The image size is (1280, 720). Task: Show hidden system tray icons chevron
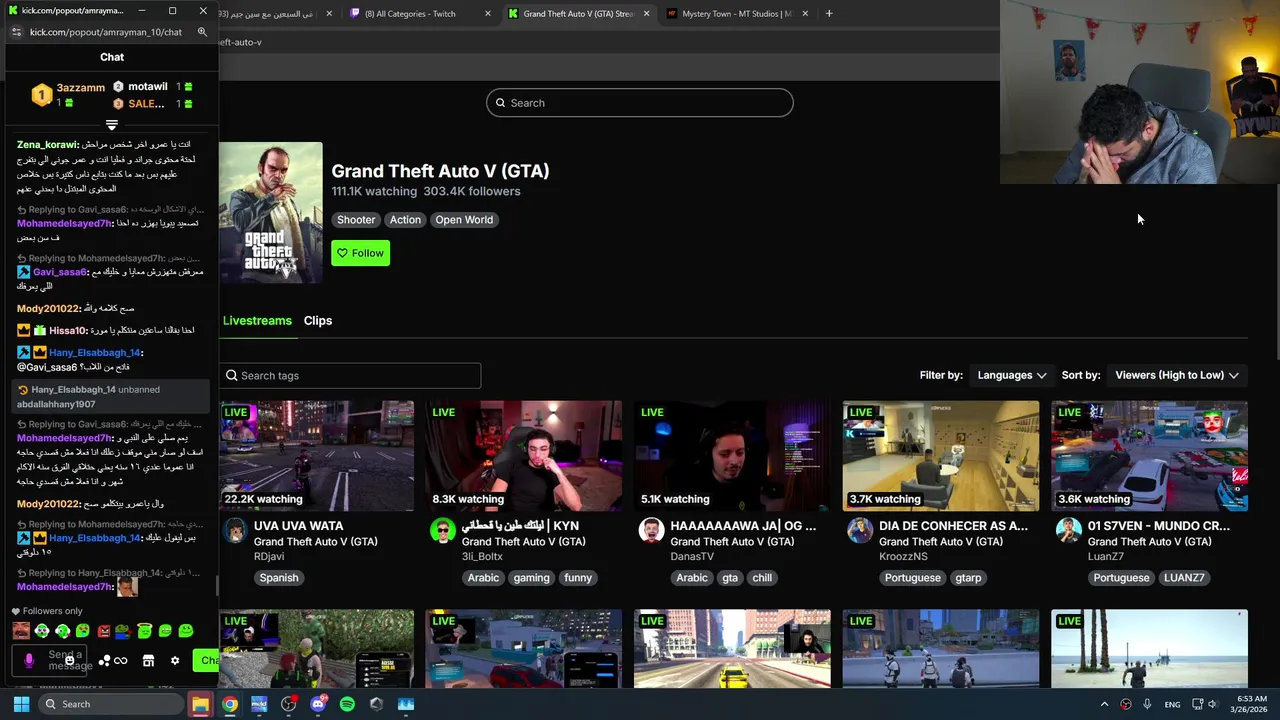click(1104, 704)
